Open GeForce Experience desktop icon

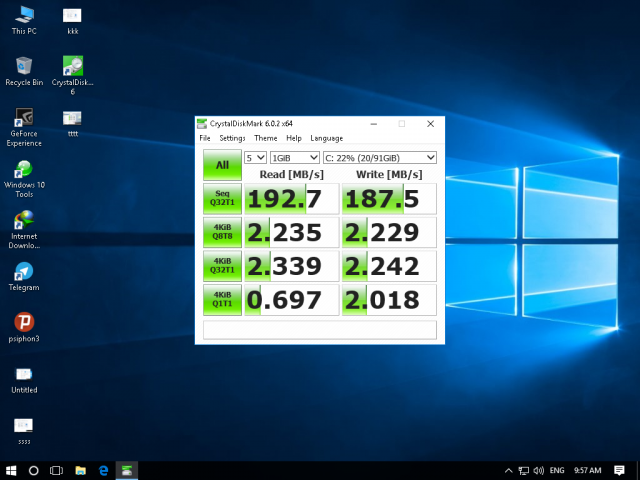[x=22, y=117]
